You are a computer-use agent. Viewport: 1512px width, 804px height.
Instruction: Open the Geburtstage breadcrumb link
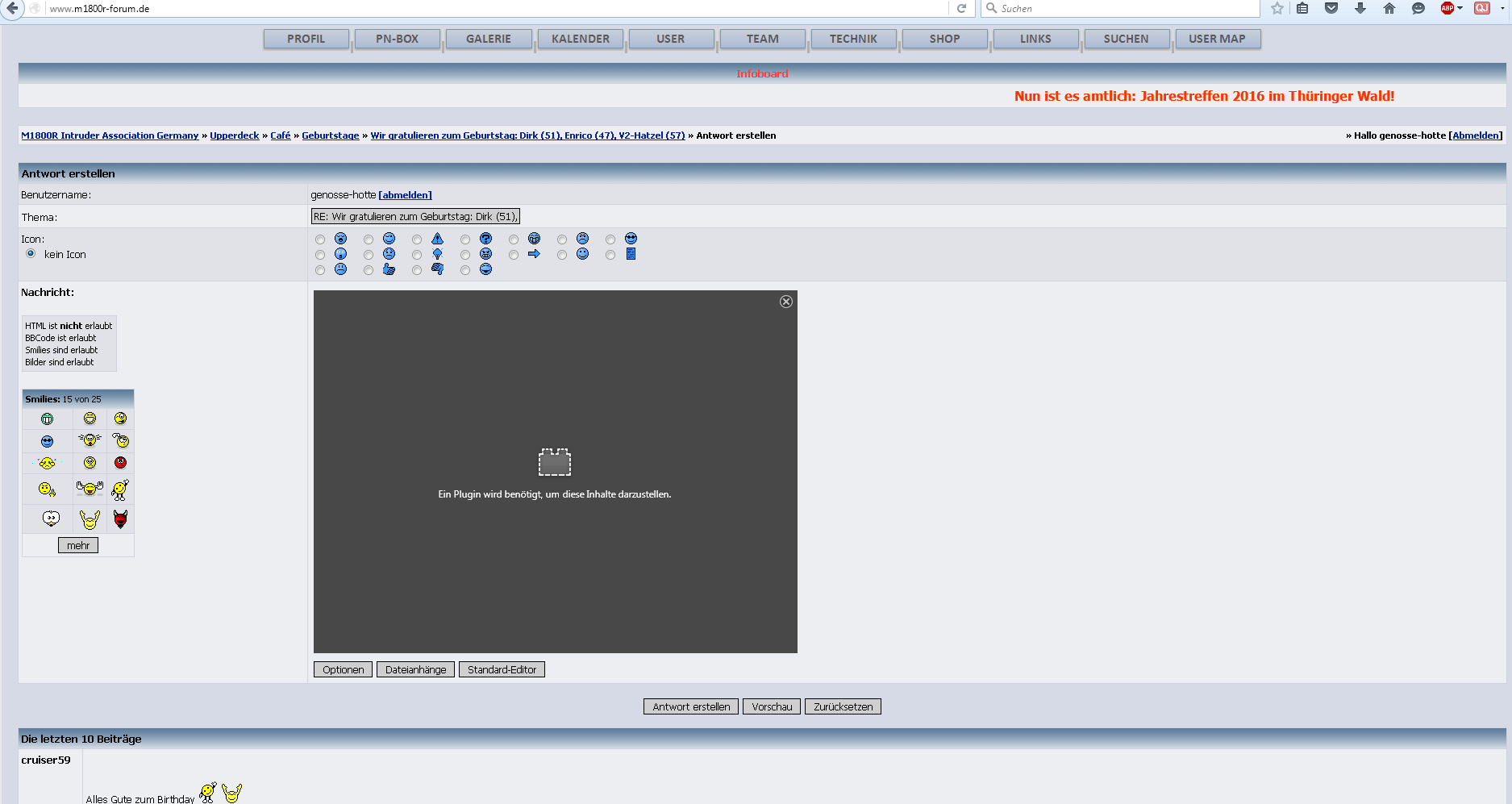click(x=331, y=135)
